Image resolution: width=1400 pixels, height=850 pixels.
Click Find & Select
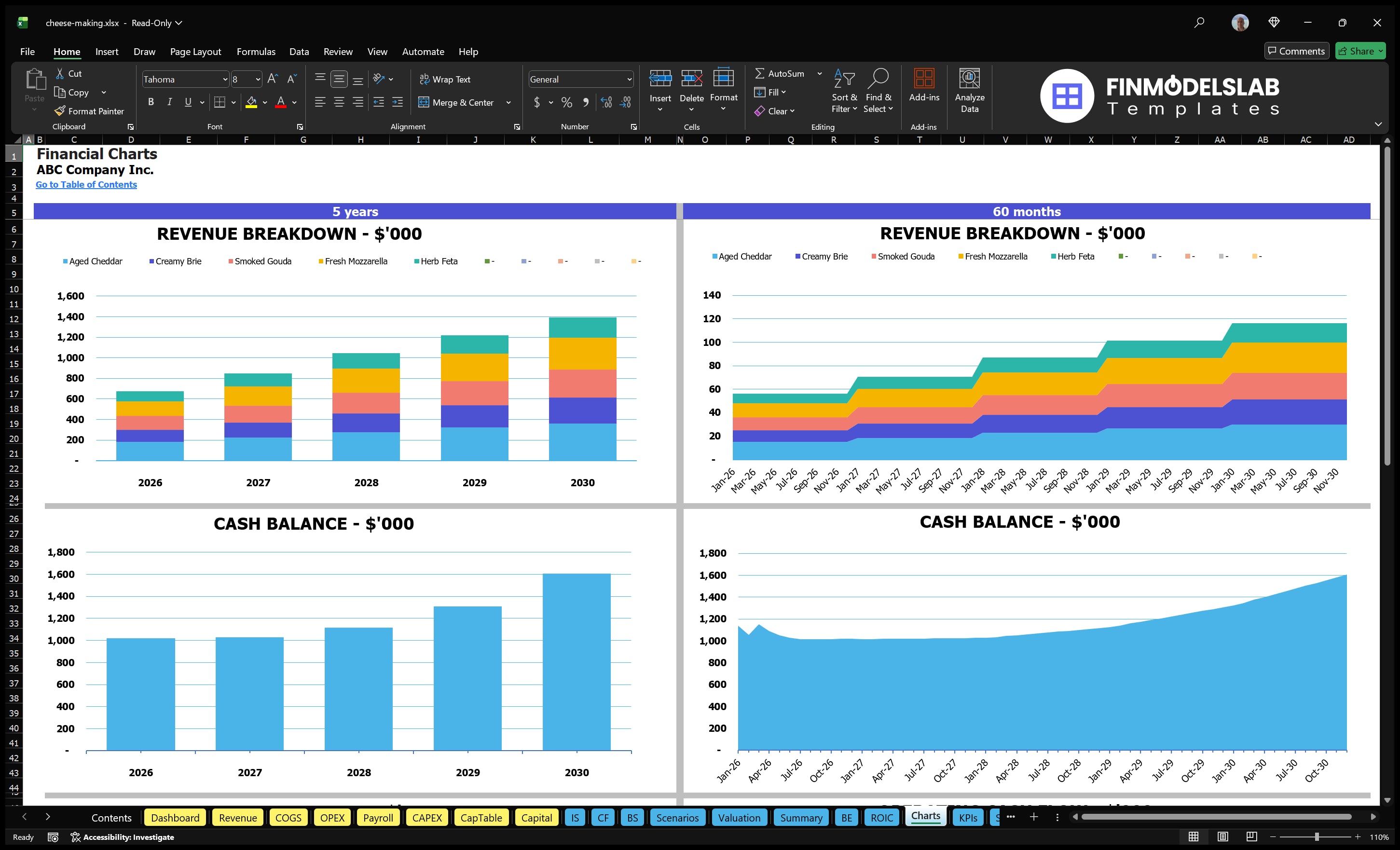[x=878, y=91]
